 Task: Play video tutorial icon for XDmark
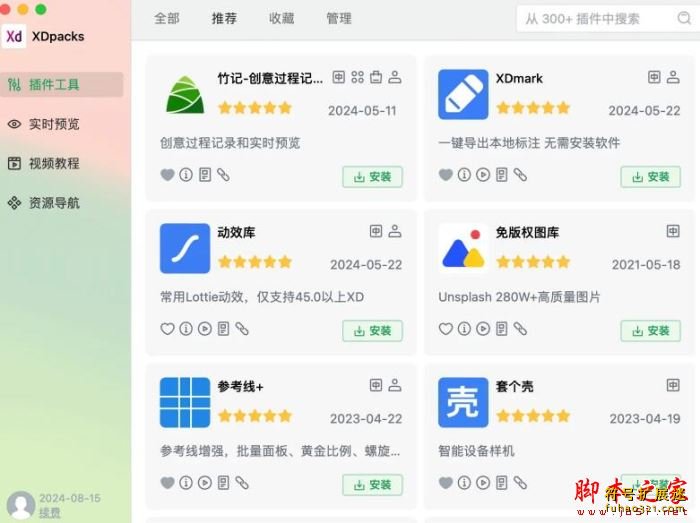click(x=483, y=174)
